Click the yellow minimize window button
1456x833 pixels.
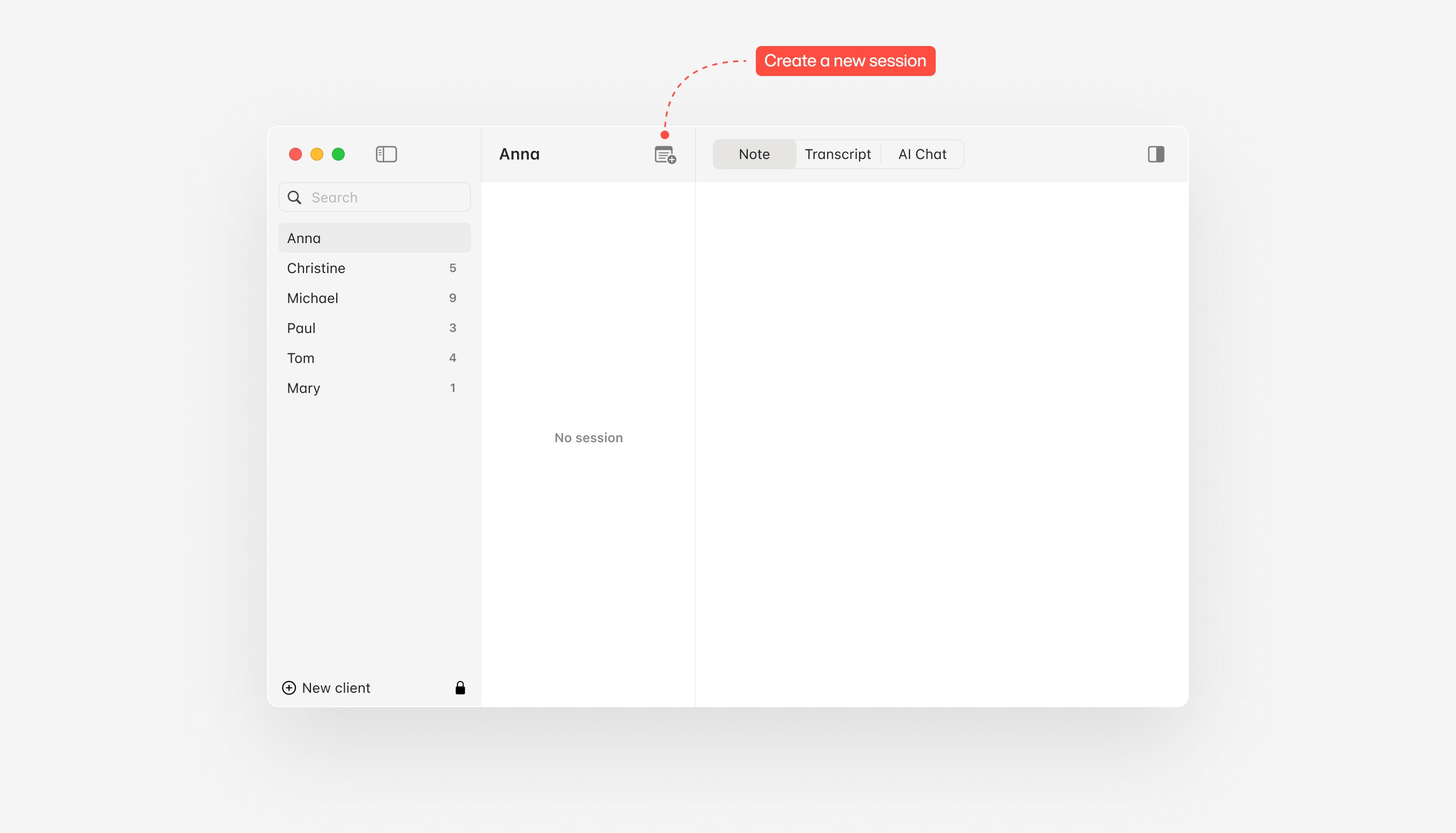[x=317, y=154]
